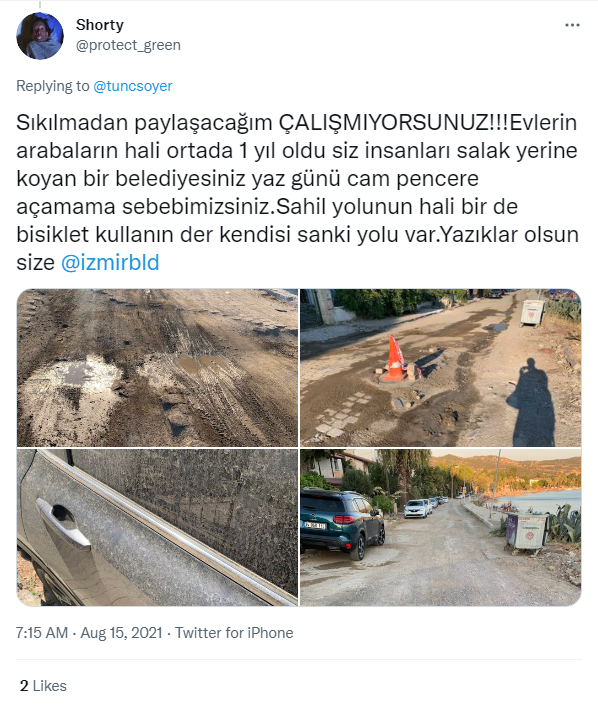The width and height of the screenshot is (598, 710).
Task: Open Shorty's profile avatar picture
Action: 40,36
